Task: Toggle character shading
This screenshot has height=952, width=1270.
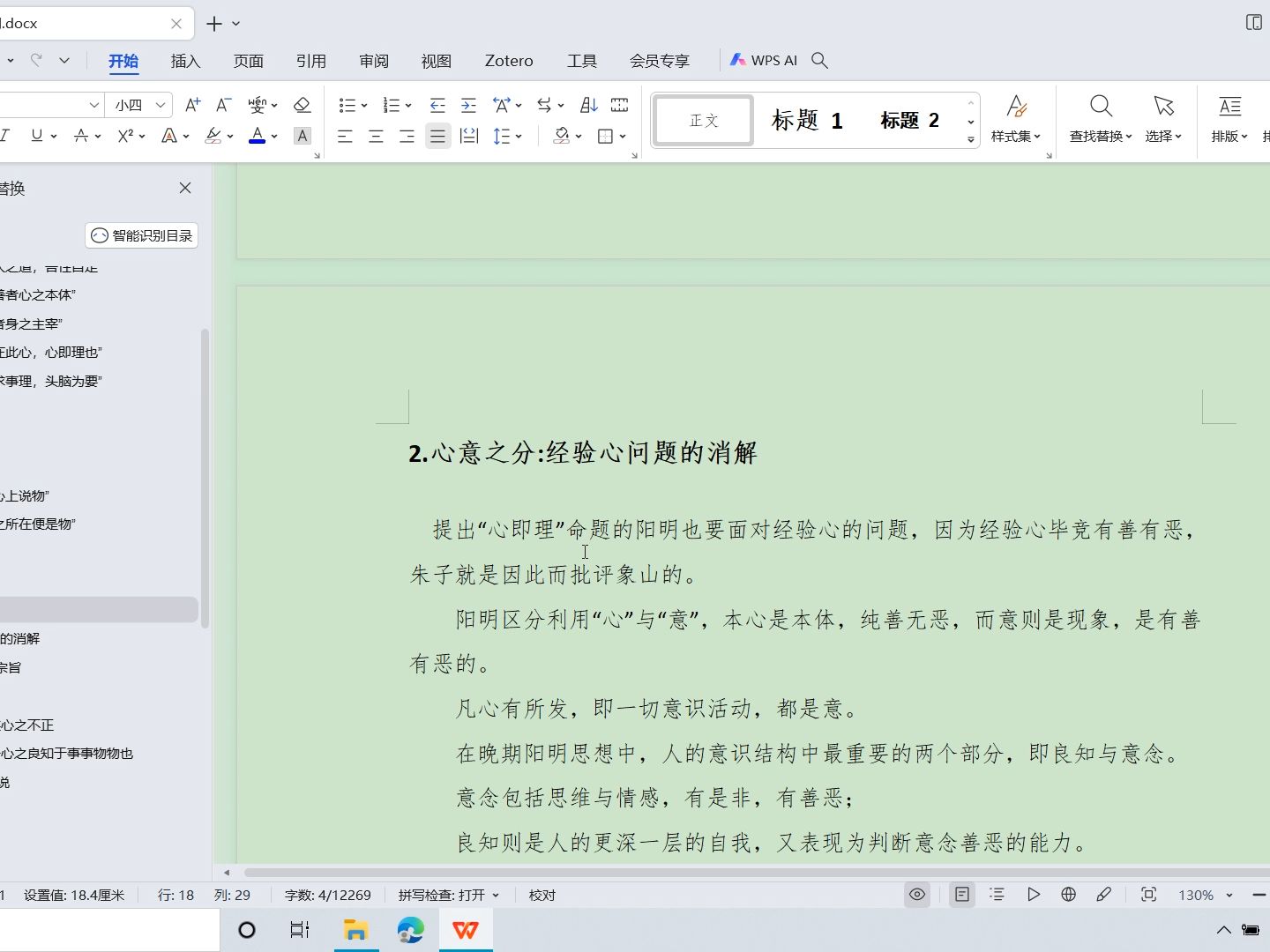Action: (302, 136)
